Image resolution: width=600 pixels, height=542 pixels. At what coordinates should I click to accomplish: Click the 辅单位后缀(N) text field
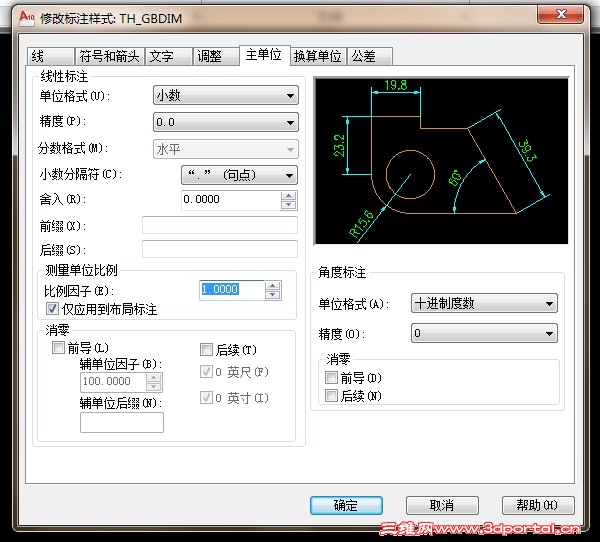122,422
